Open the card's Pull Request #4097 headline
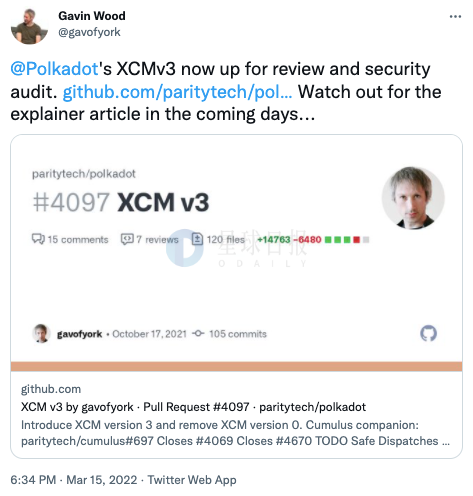 pos(193,407)
